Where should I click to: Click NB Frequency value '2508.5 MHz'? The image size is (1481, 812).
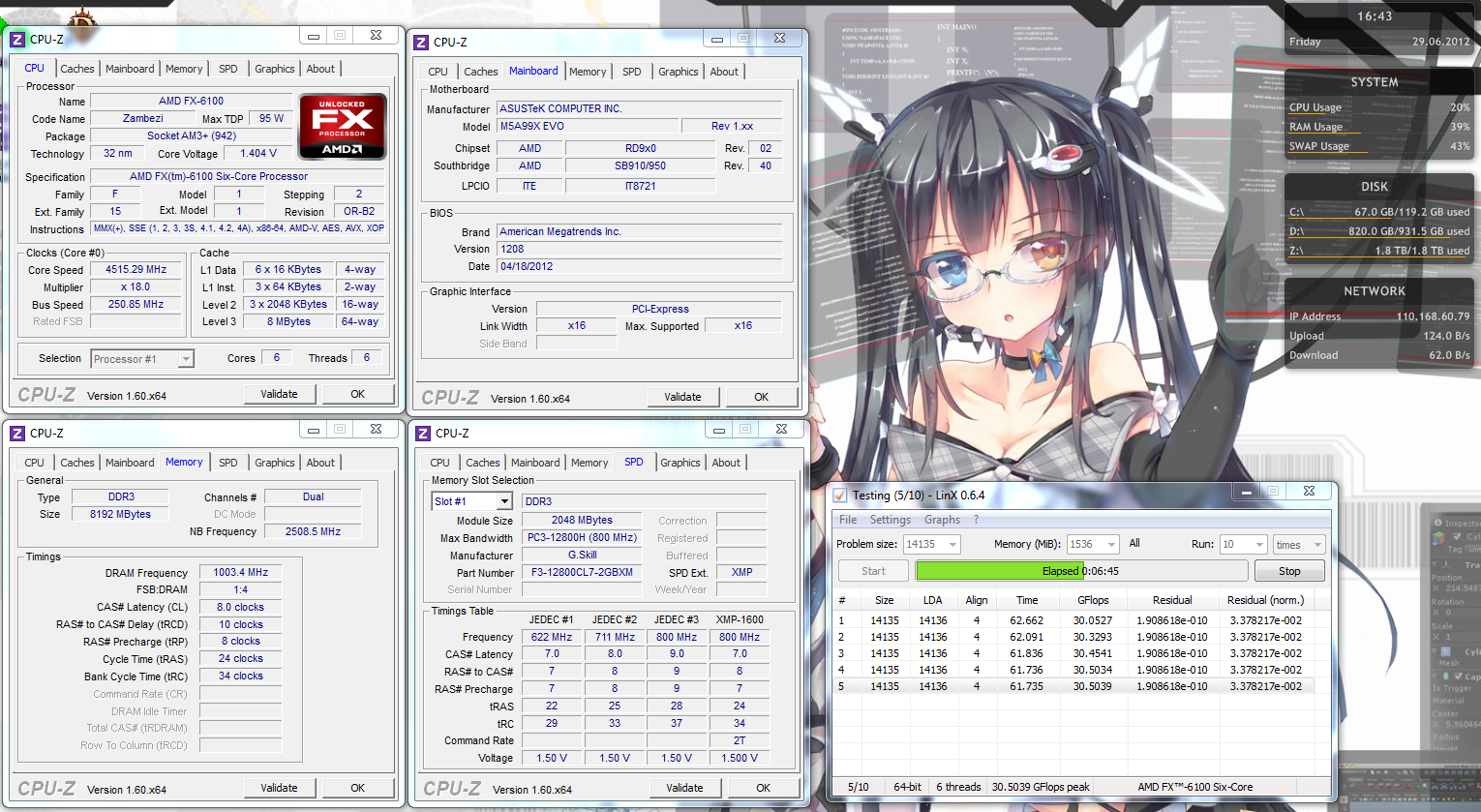313,531
